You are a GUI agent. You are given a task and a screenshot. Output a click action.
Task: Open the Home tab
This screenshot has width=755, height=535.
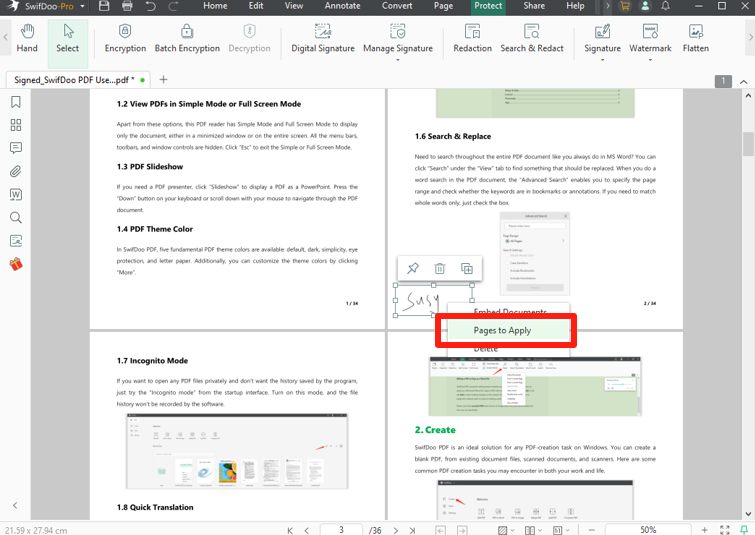[x=215, y=6]
